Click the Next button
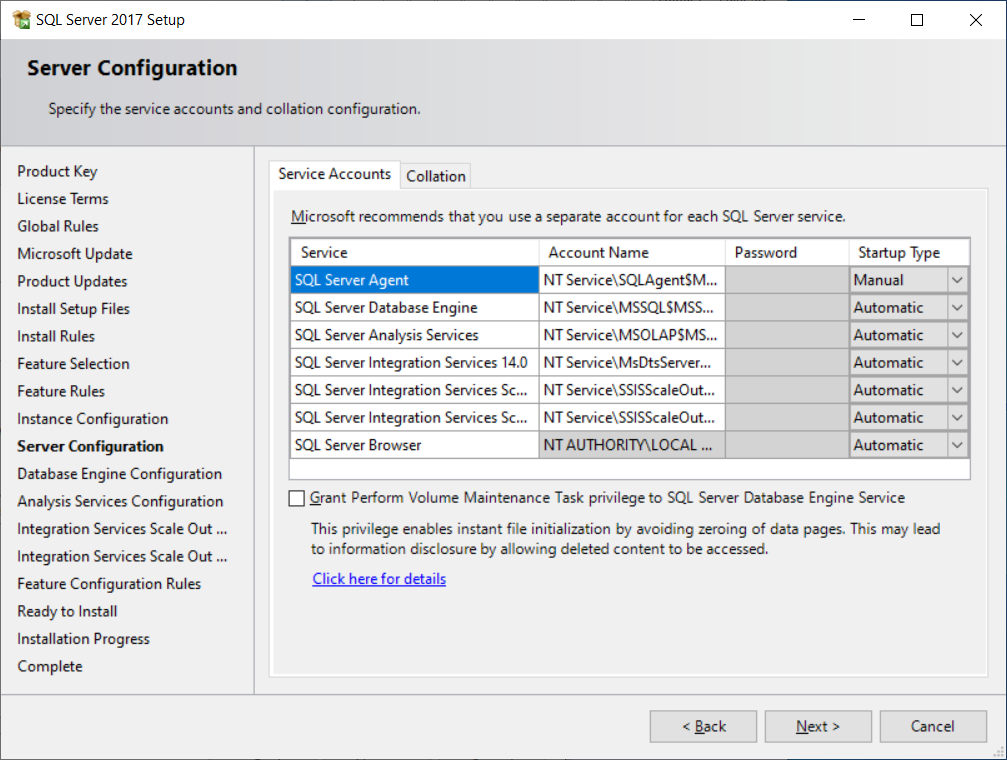 pos(817,727)
